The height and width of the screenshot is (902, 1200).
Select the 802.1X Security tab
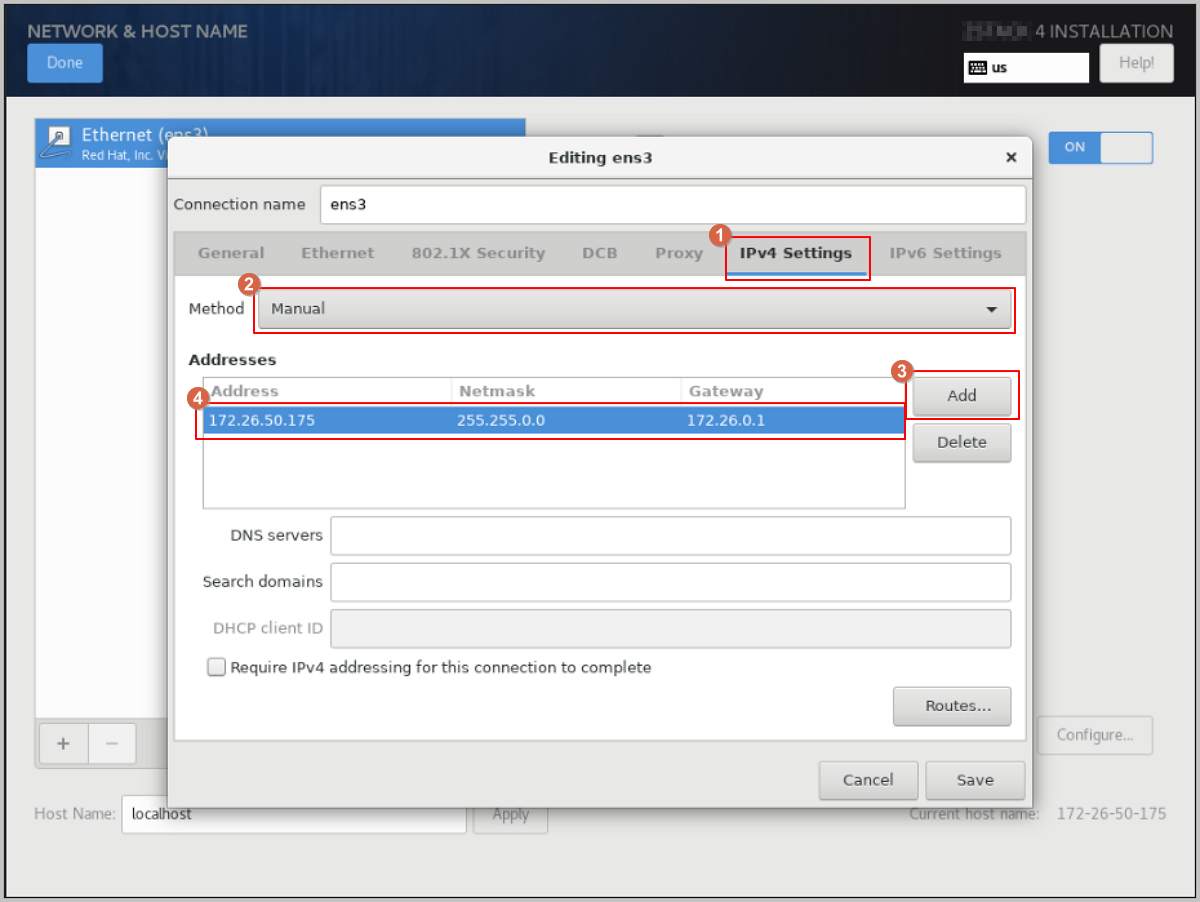478,253
